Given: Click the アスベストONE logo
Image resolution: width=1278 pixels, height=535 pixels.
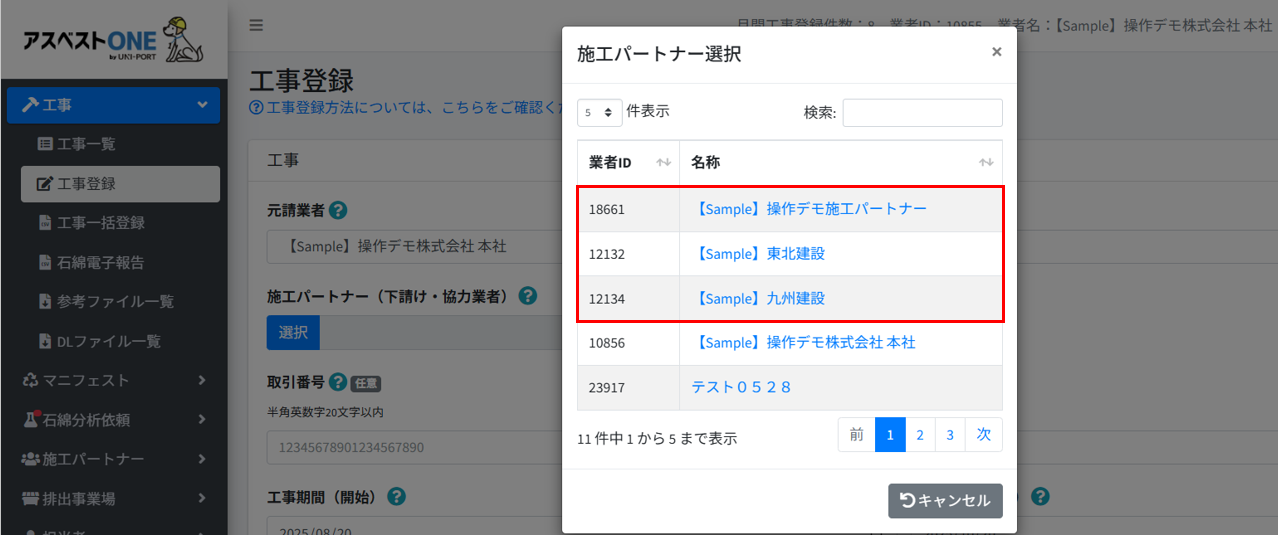Looking at the screenshot, I should (112, 40).
